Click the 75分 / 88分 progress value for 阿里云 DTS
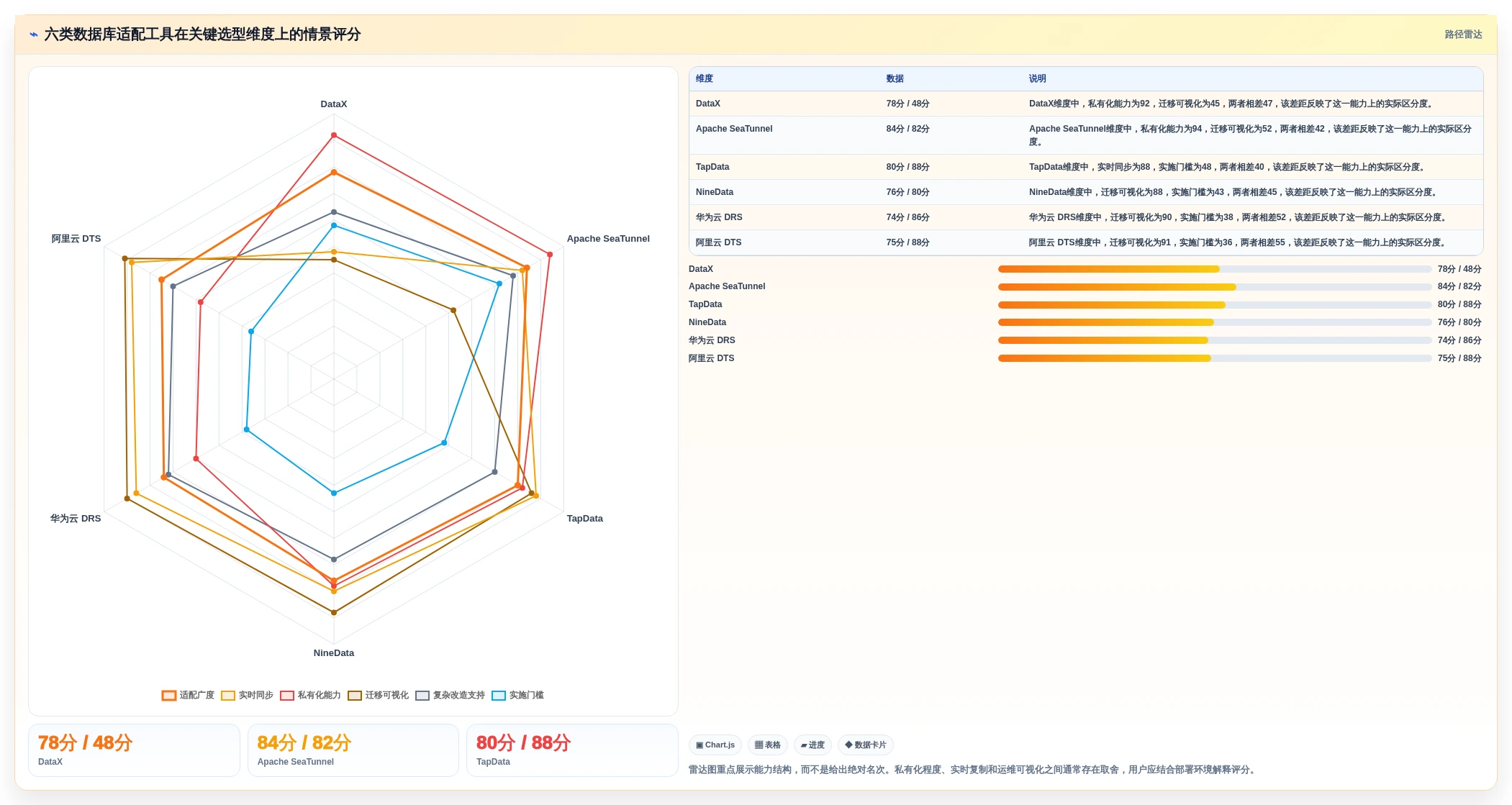Screen dimensions: 1512x805 pos(1459,358)
